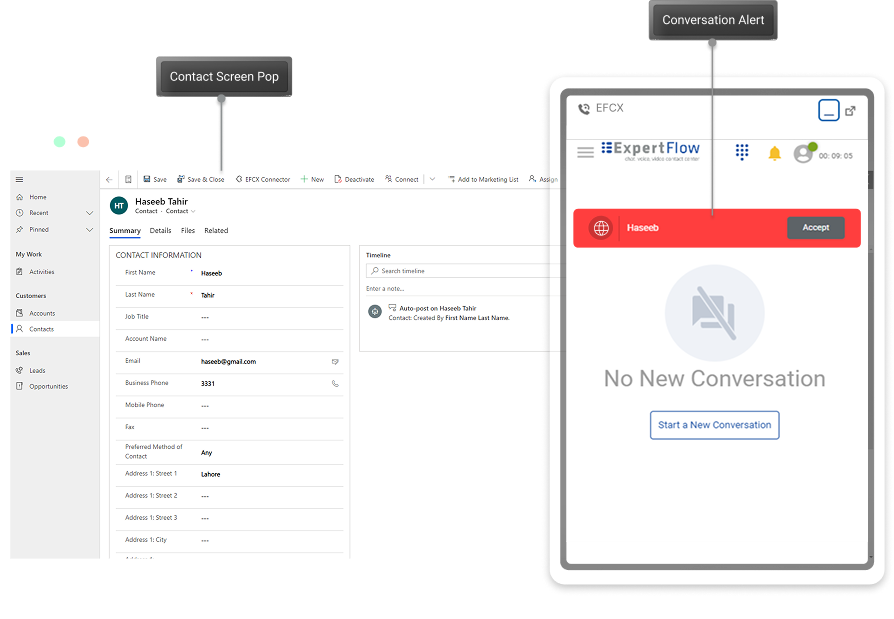Open EFCX Connector from the toolbar

pos(262,180)
